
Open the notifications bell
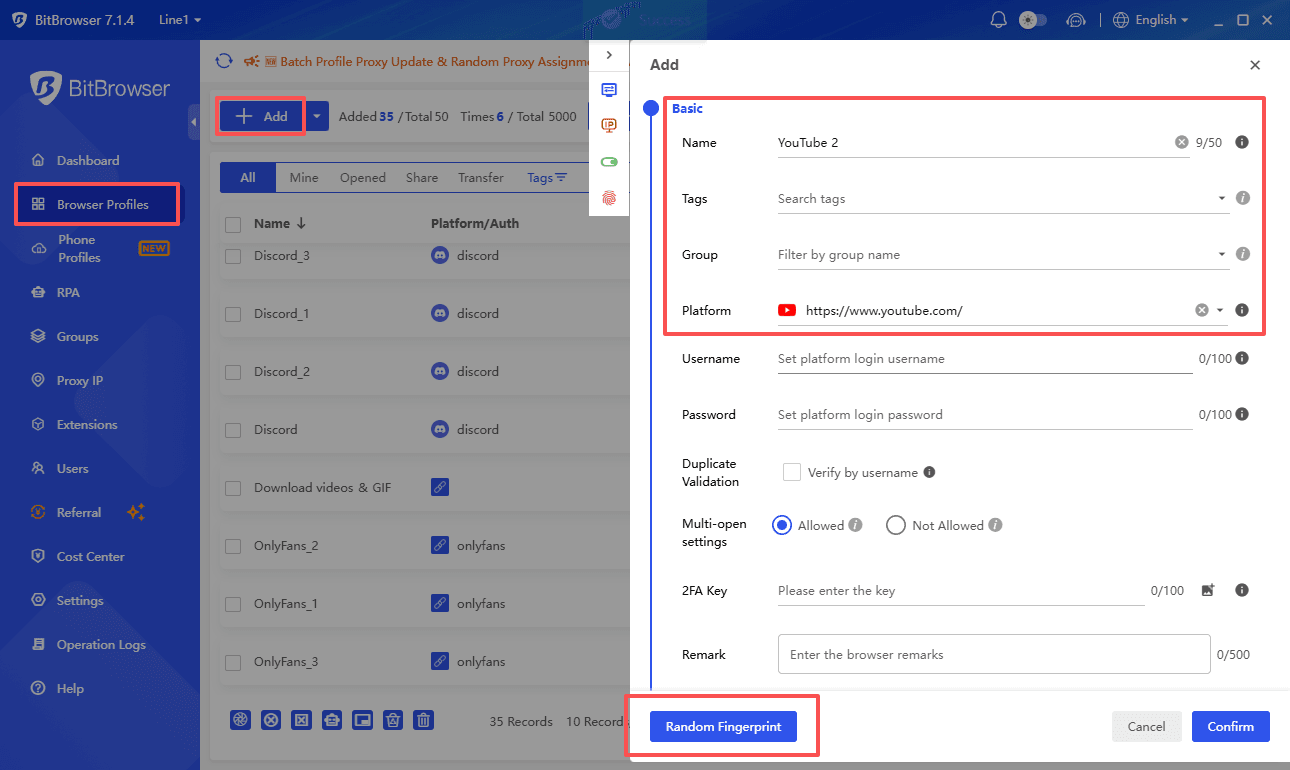click(998, 20)
